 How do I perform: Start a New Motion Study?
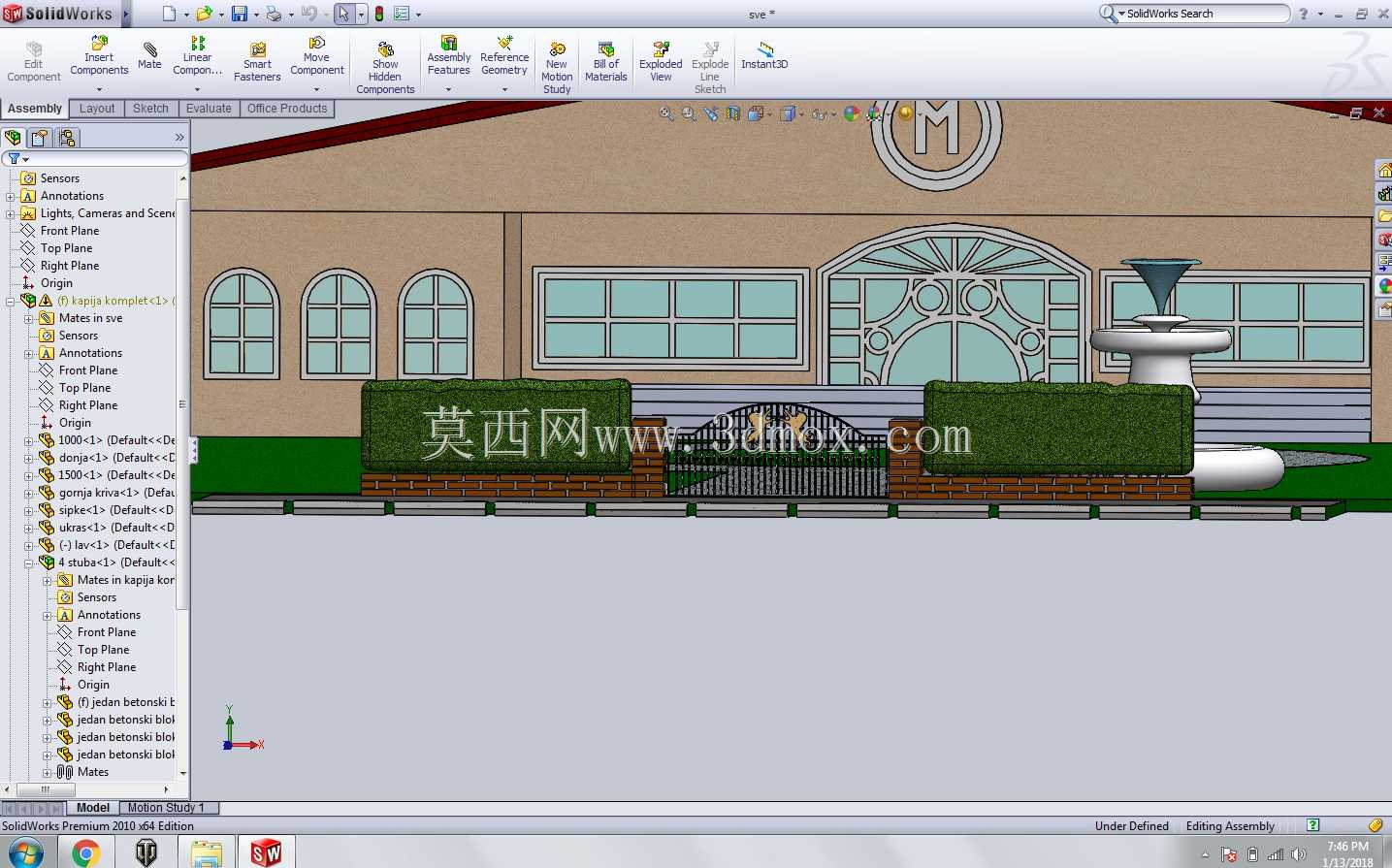(557, 68)
